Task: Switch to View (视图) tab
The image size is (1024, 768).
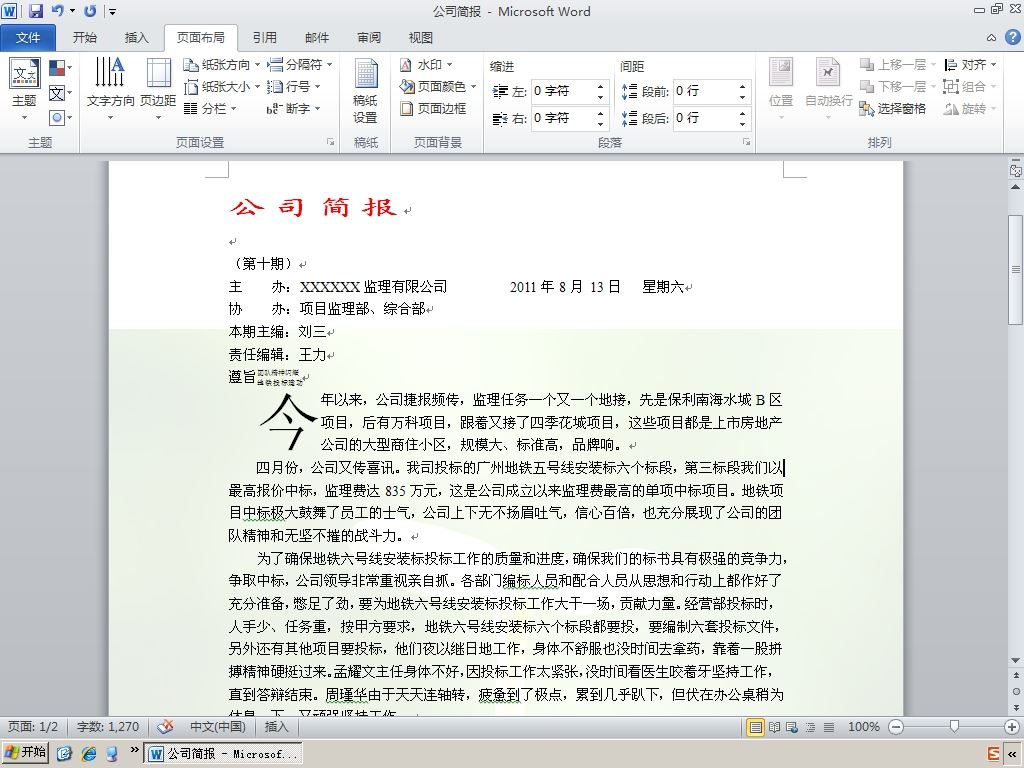Action: (421, 38)
